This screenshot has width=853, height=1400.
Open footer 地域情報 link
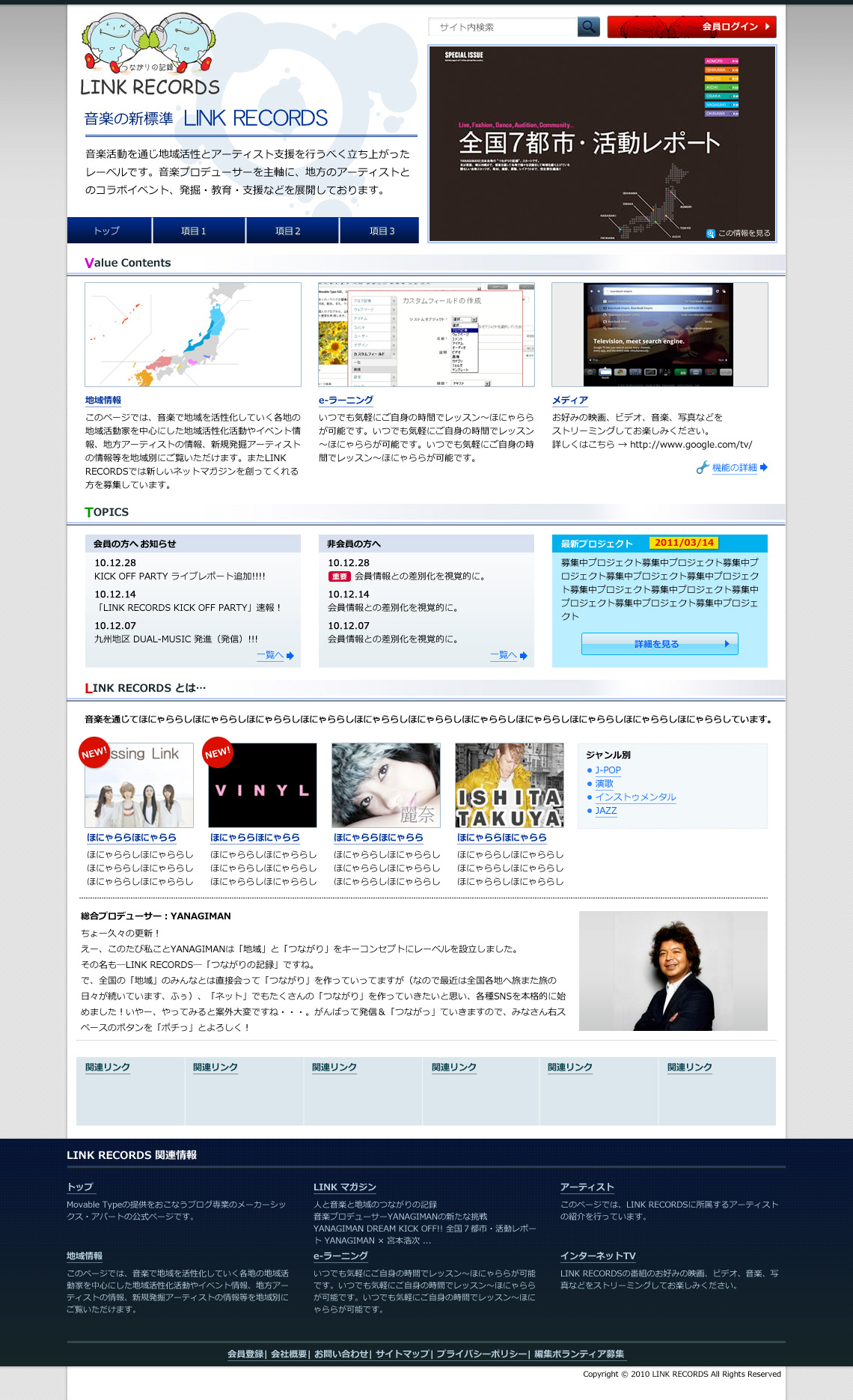point(85,1256)
